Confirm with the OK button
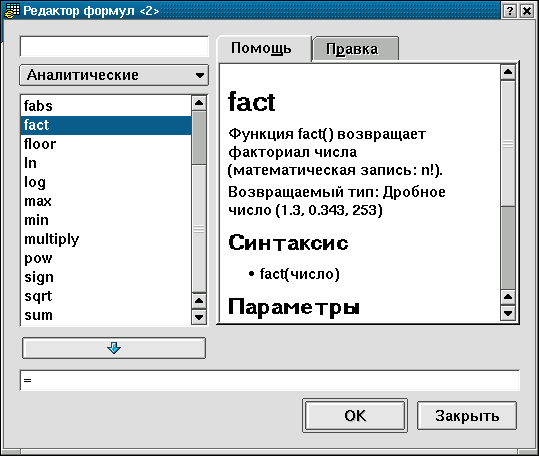 click(x=355, y=416)
